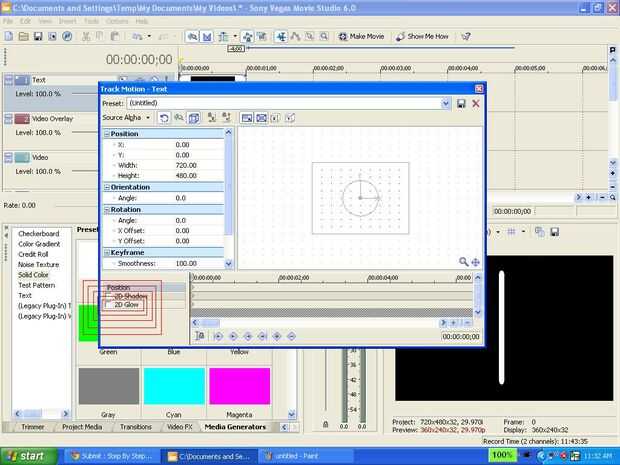Toggle Automatic Crossfades icon in toolbar
The height and width of the screenshot is (465, 620).
pyautogui.click(x=207, y=37)
